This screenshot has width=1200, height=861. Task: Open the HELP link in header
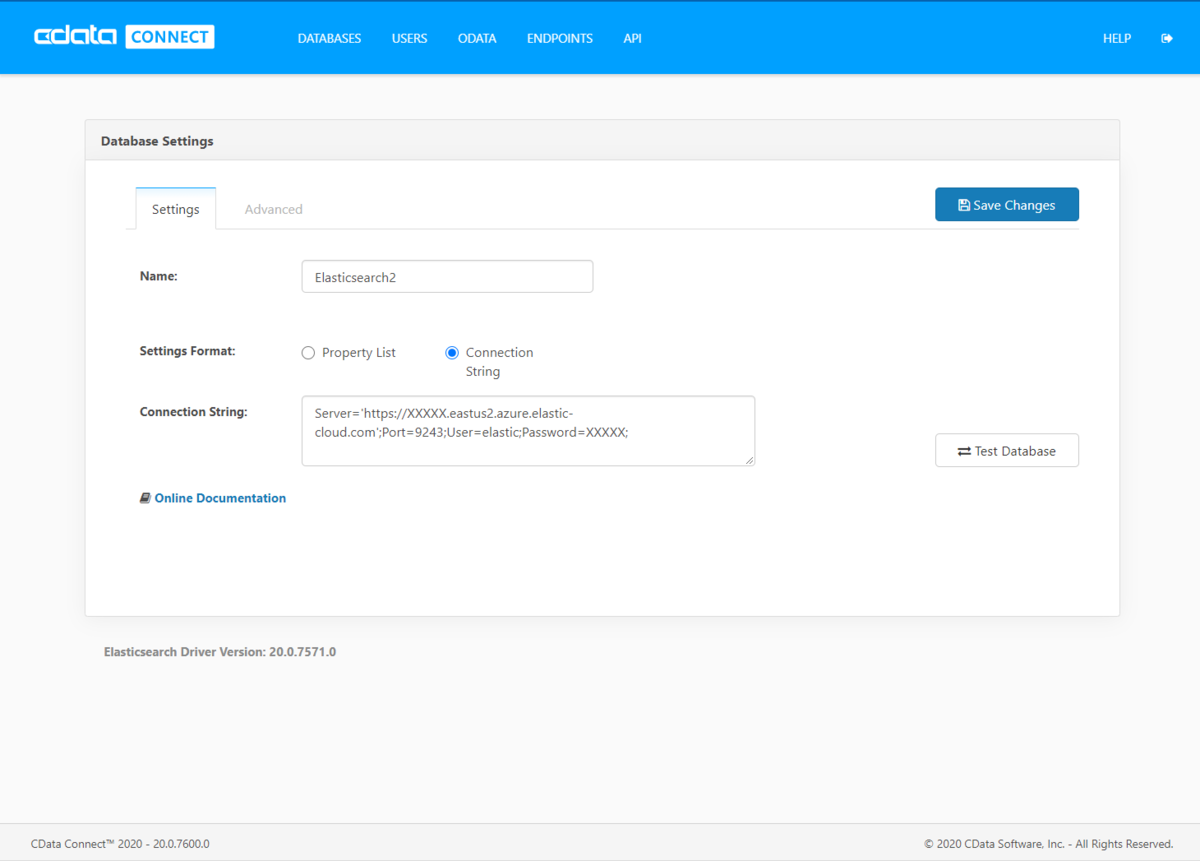1117,38
